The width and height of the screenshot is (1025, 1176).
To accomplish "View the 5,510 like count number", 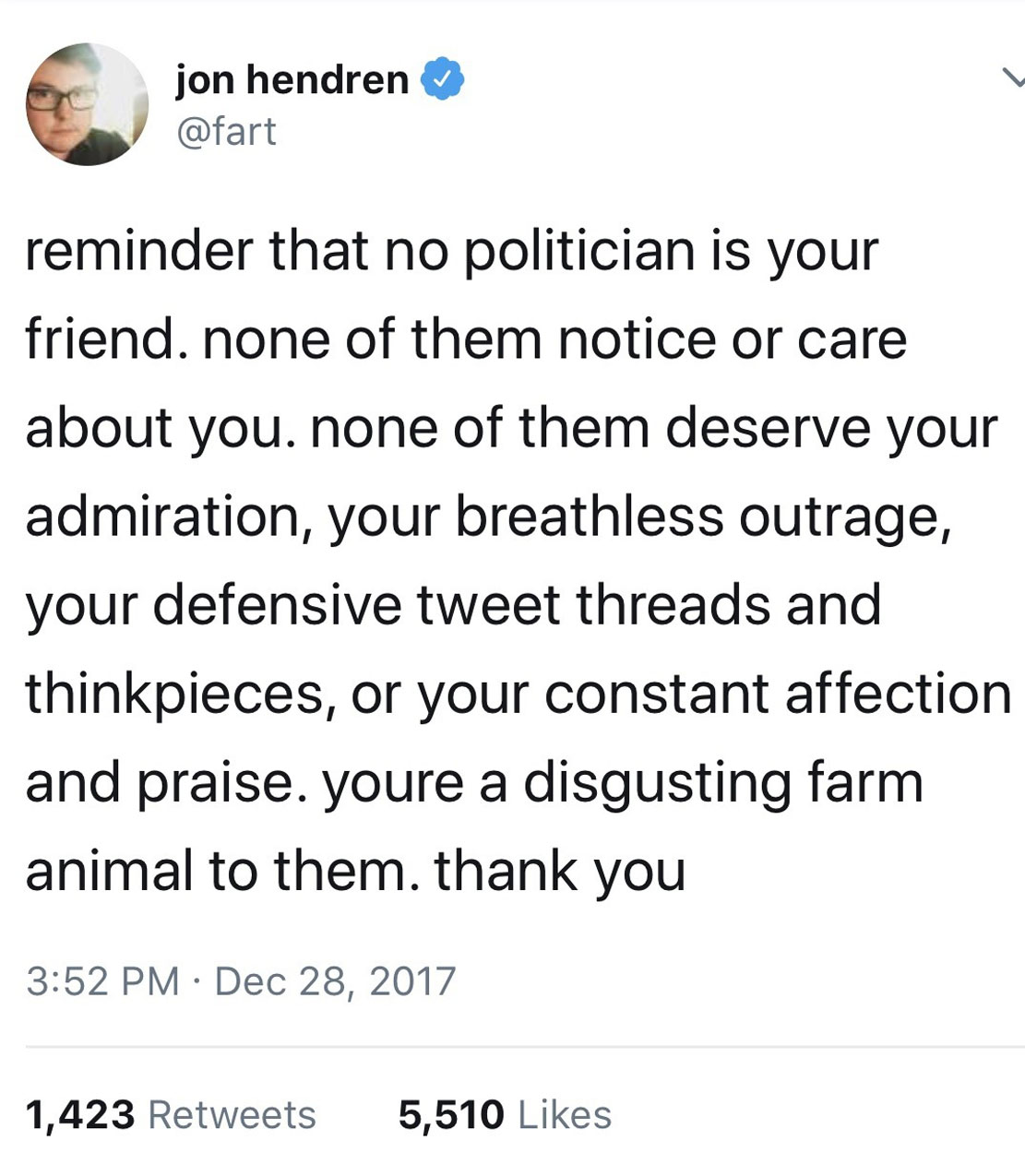I will pos(451,1114).
